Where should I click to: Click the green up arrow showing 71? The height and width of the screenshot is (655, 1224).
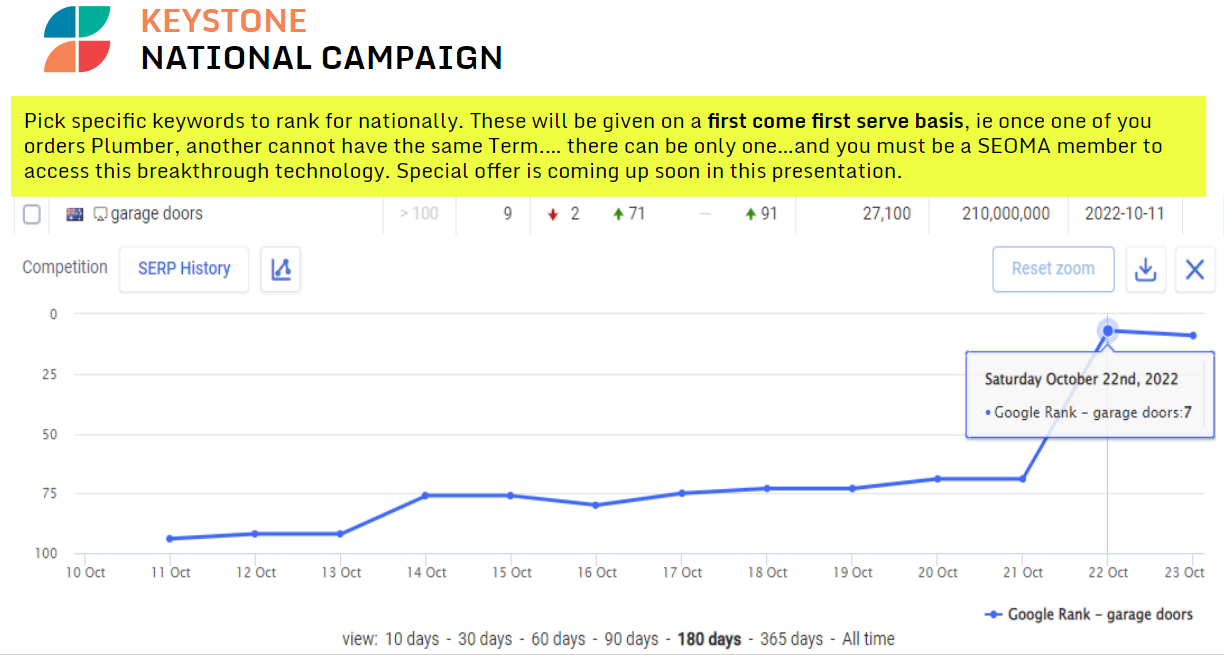(x=618, y=214)
